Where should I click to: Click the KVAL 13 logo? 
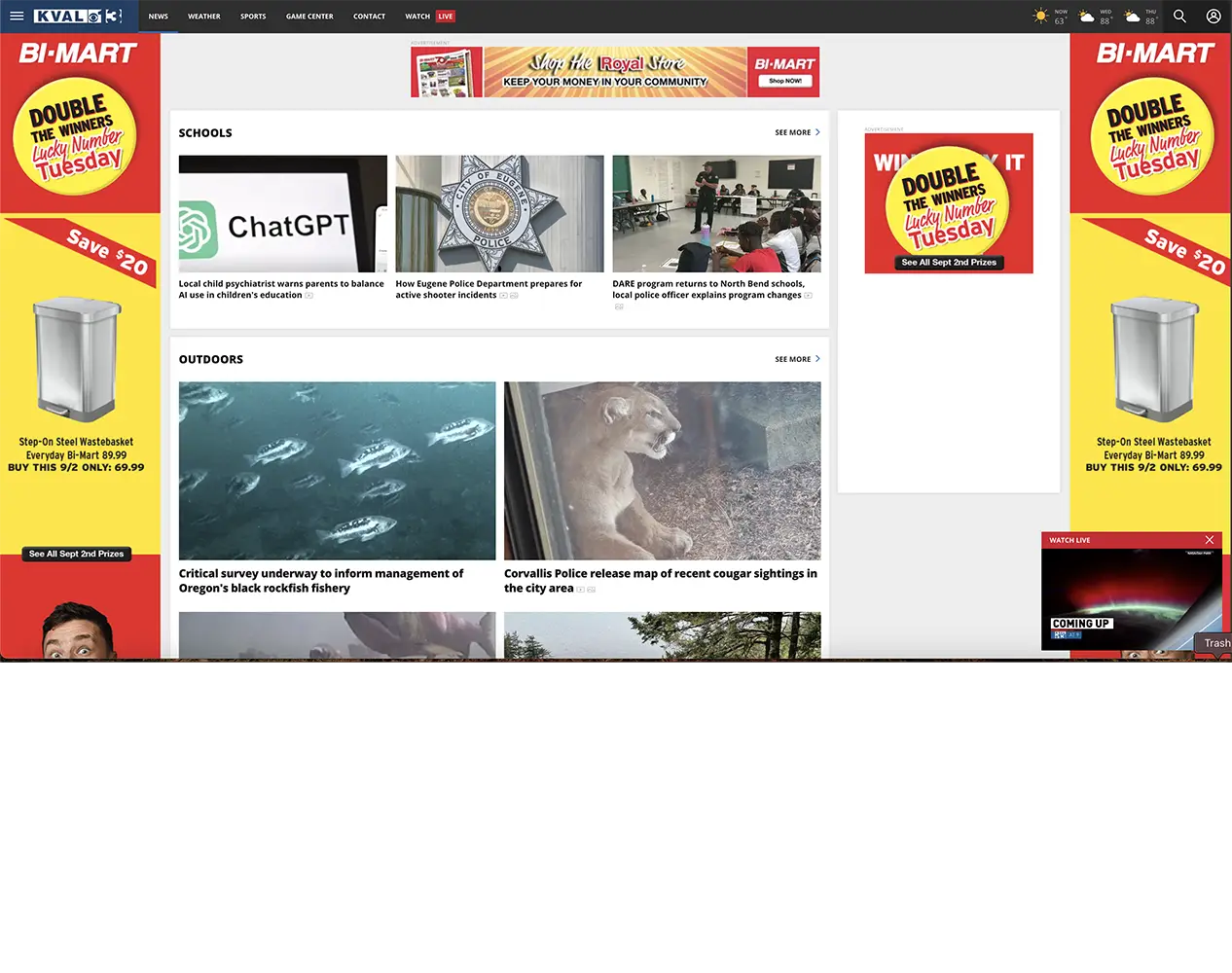click(78, 17)
